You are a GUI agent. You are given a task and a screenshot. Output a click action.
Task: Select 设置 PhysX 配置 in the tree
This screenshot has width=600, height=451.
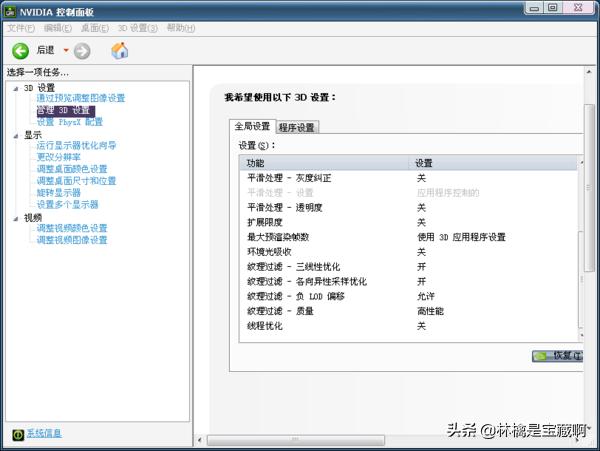tap(70, 122)
